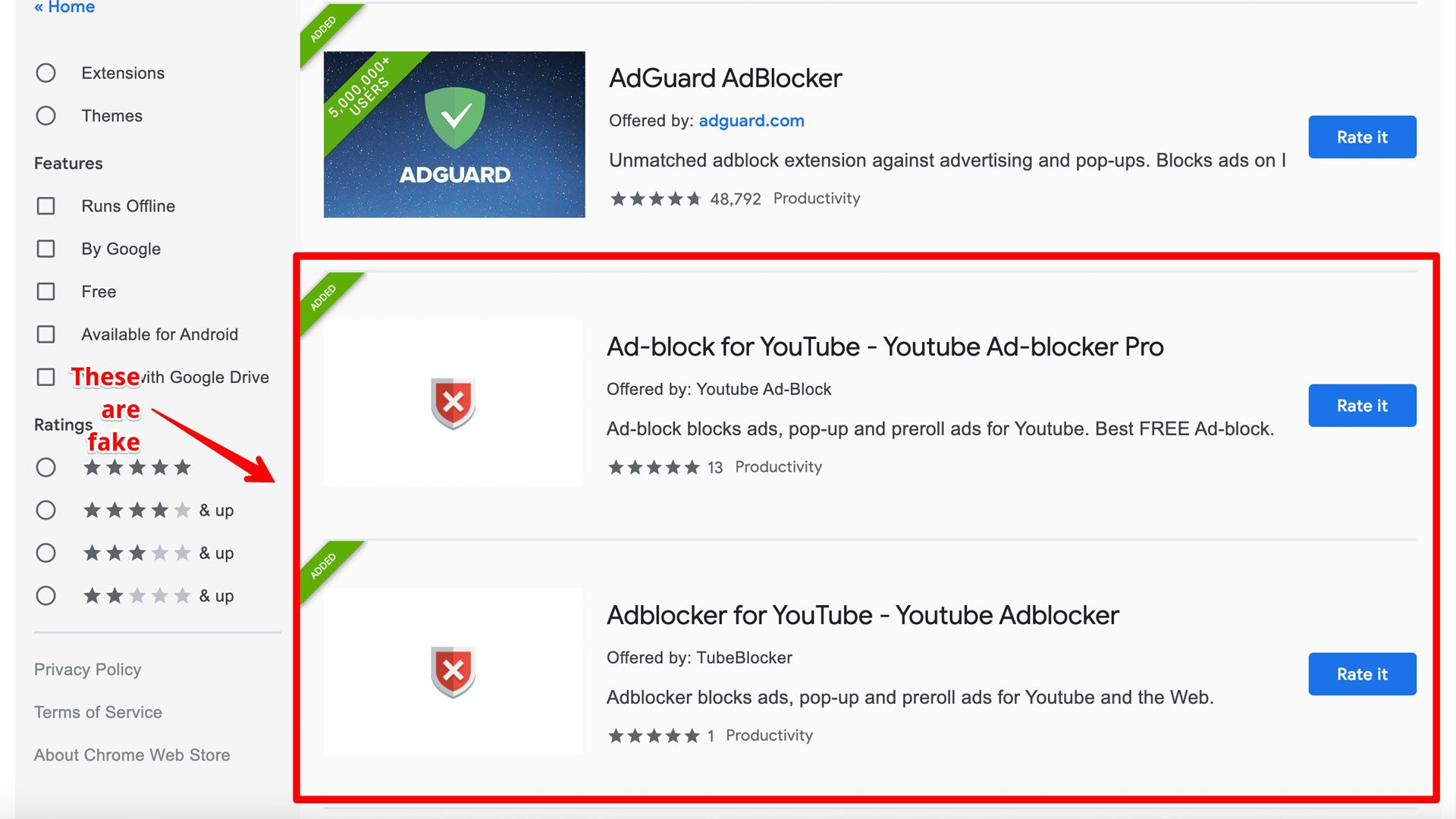Tick the Free checkbox
The height and width of the screenshot is (819, 1456).
(46, 291)
